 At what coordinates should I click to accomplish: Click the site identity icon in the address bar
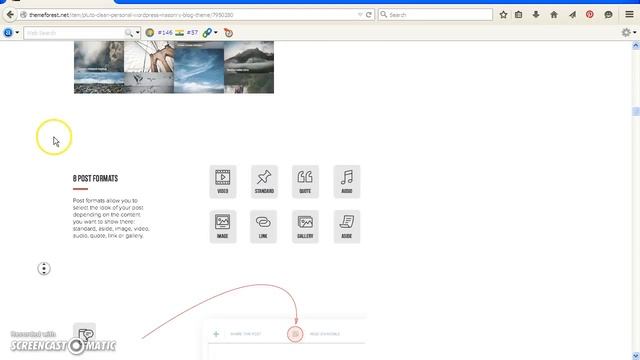[24, 15]
